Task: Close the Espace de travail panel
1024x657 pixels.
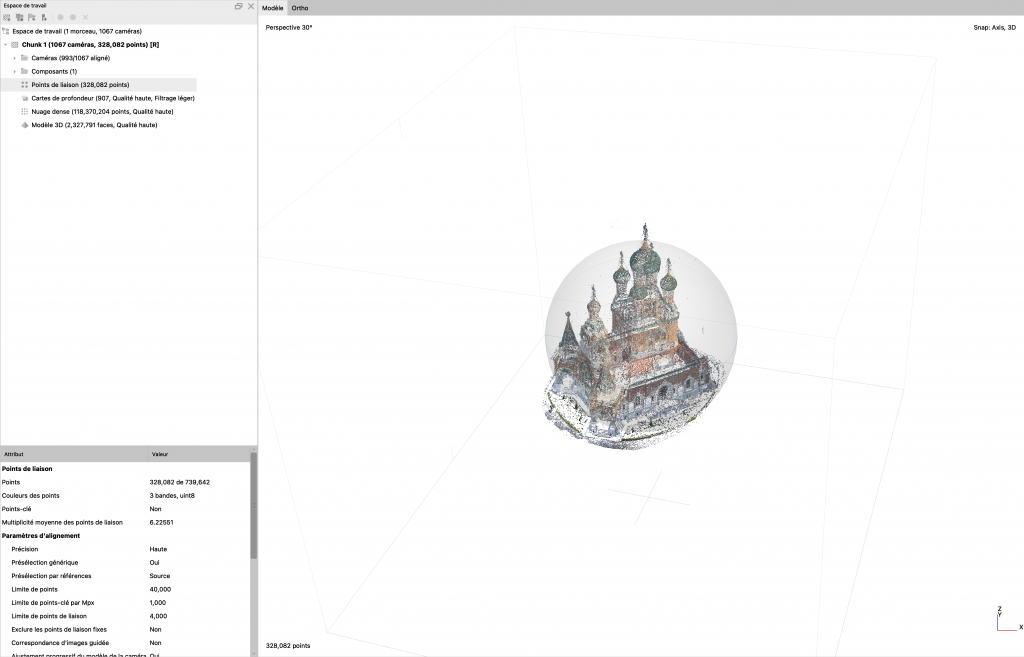Action: 251,6
